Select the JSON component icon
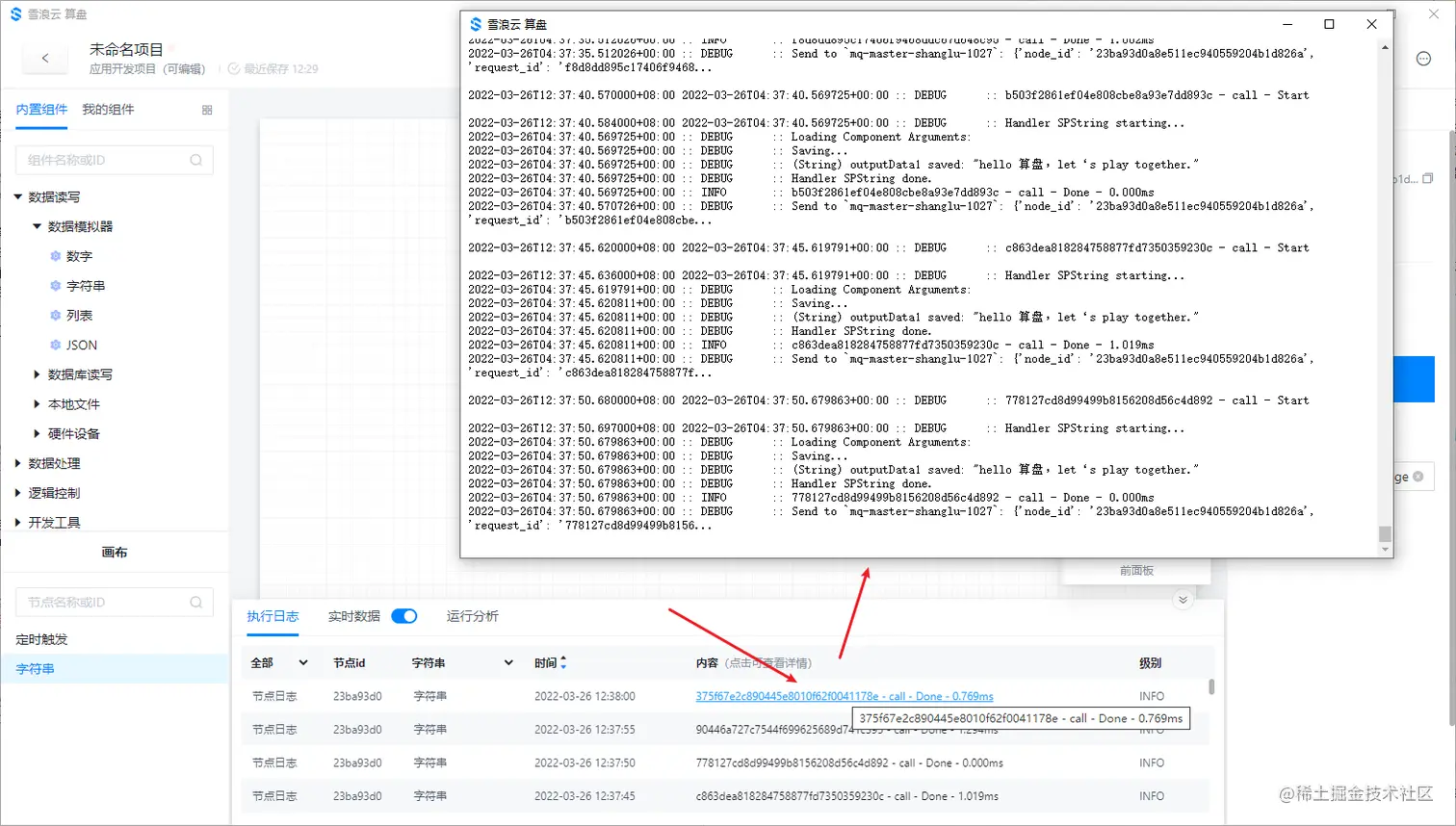This screenshot has height=826, width=1456. coord(56,345)
